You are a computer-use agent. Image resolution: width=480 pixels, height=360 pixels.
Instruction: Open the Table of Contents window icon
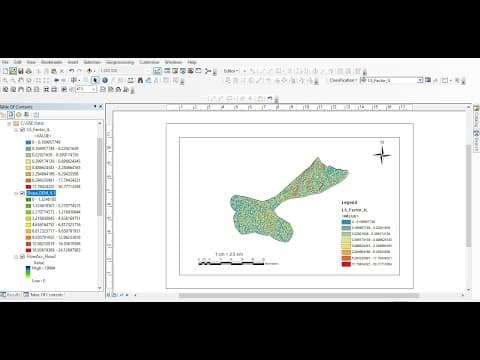(x=167, y=71)
